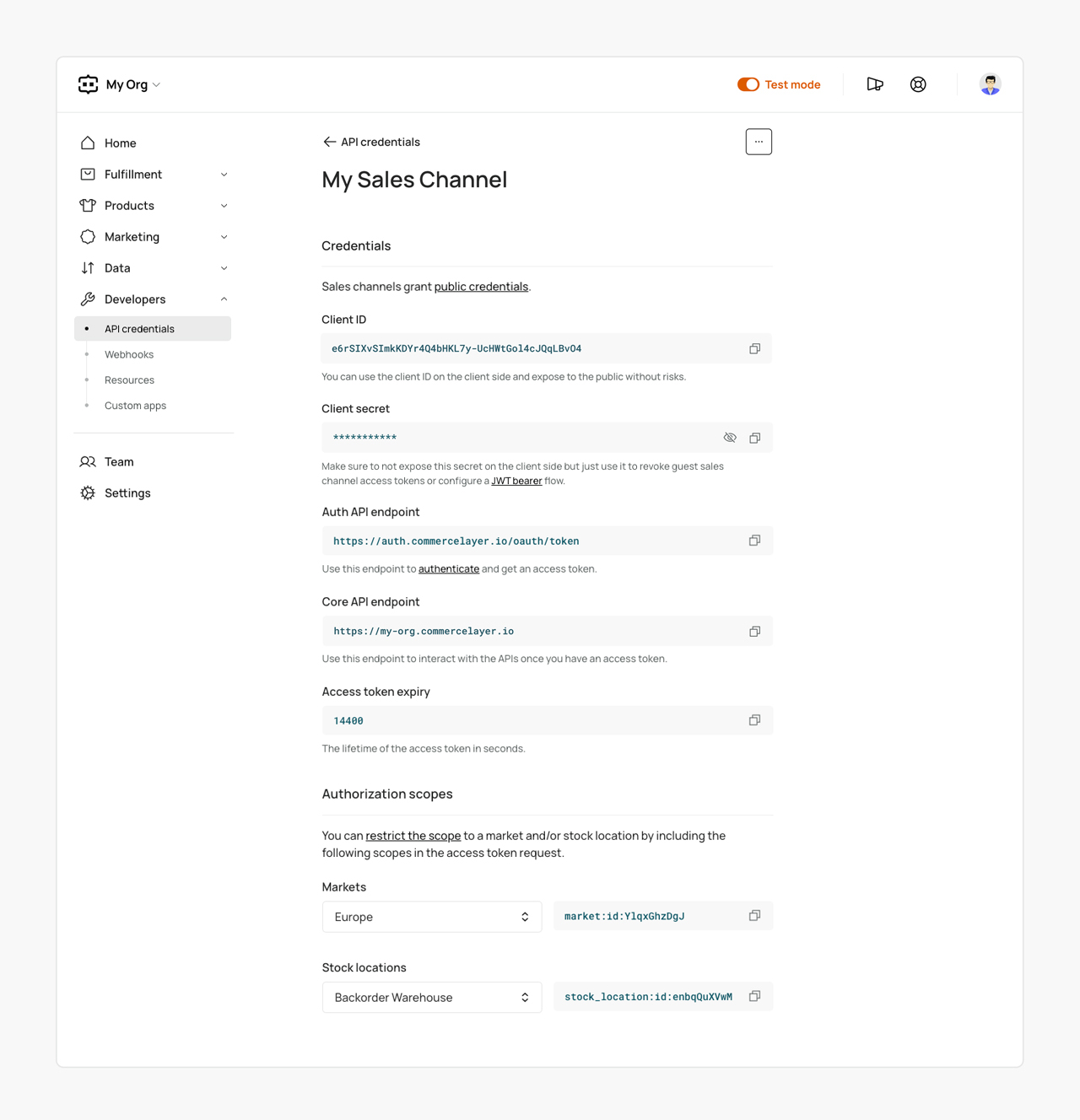Open the support lifebuoy icon
The height and width of the screenshot is (1120, 1080).
click(x=918, y=84)
